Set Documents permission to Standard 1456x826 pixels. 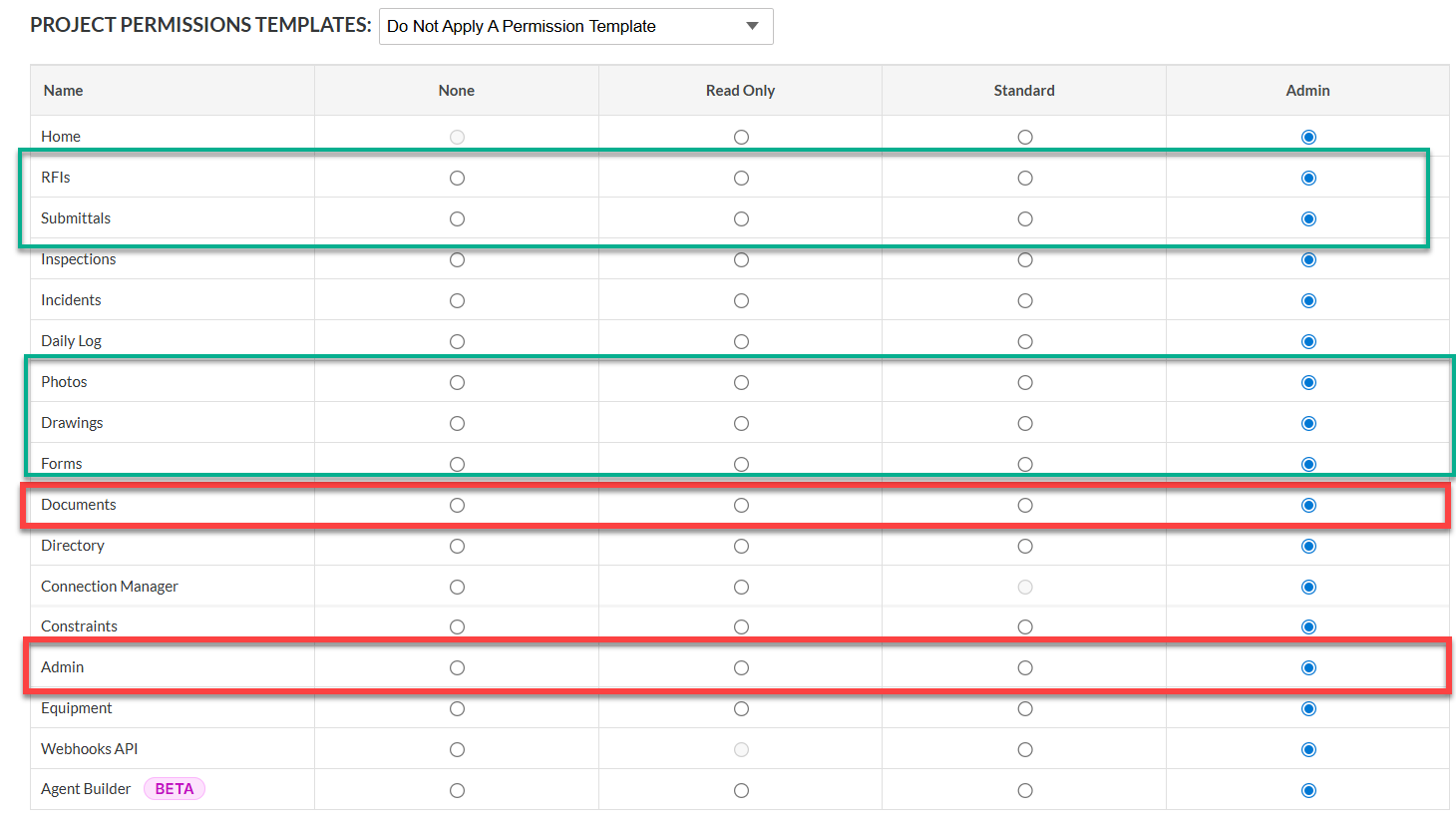(x=1025, y=506)
